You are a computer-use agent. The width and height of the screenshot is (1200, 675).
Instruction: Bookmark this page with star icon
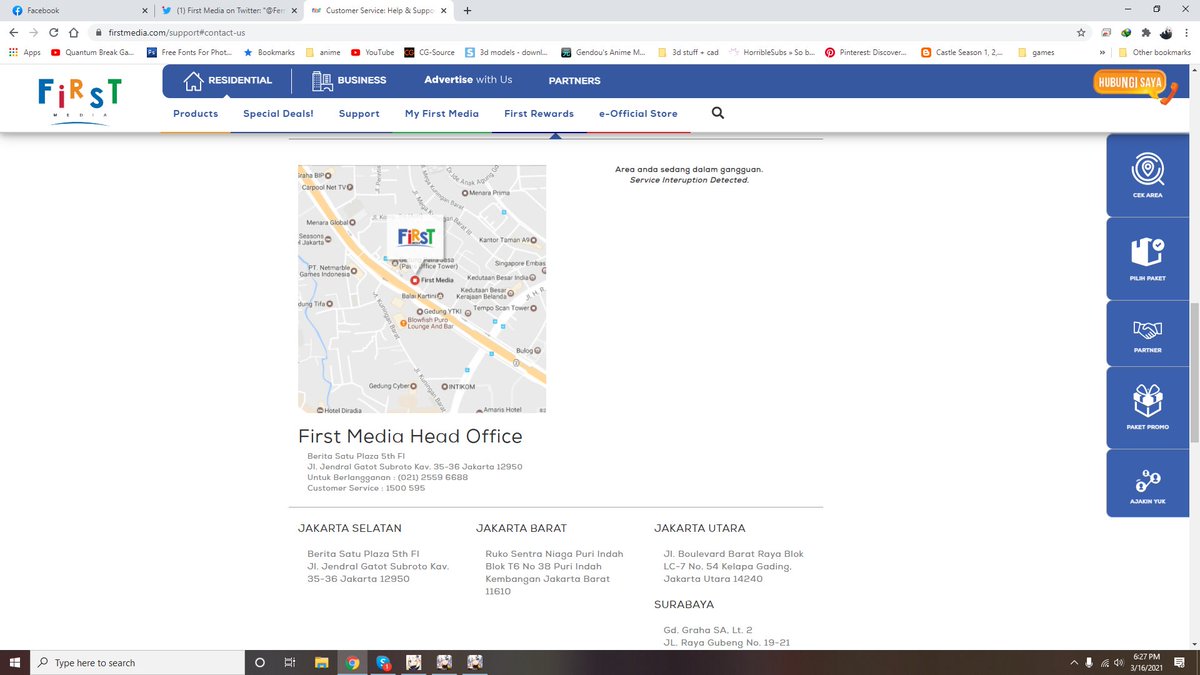(x=1081, y=32)
